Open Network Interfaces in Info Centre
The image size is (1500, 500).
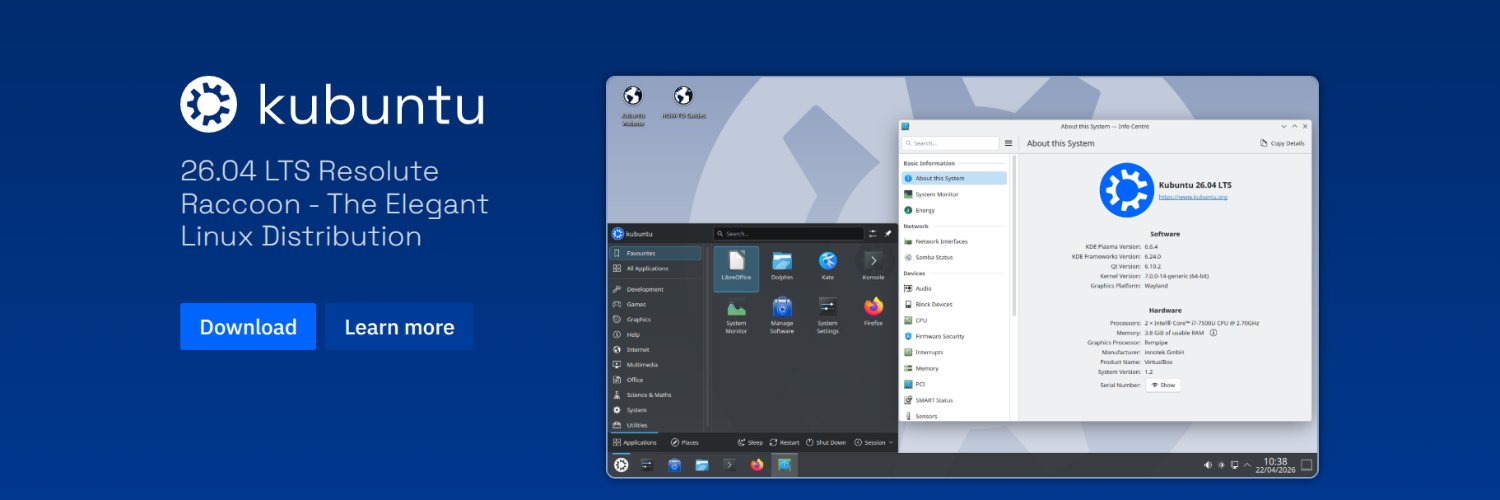(x=954, y=241)
